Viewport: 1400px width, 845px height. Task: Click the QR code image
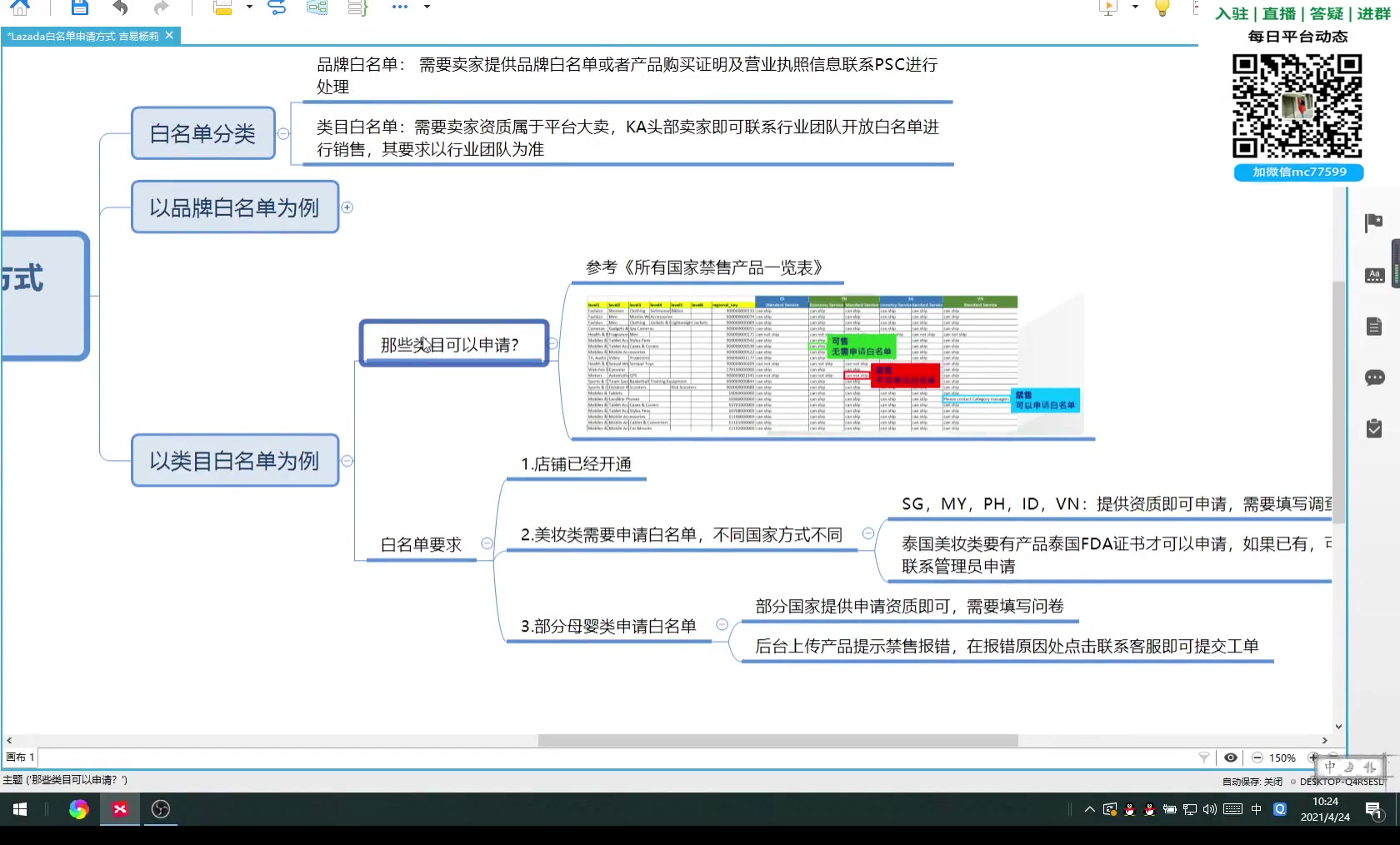[1297, 106]
